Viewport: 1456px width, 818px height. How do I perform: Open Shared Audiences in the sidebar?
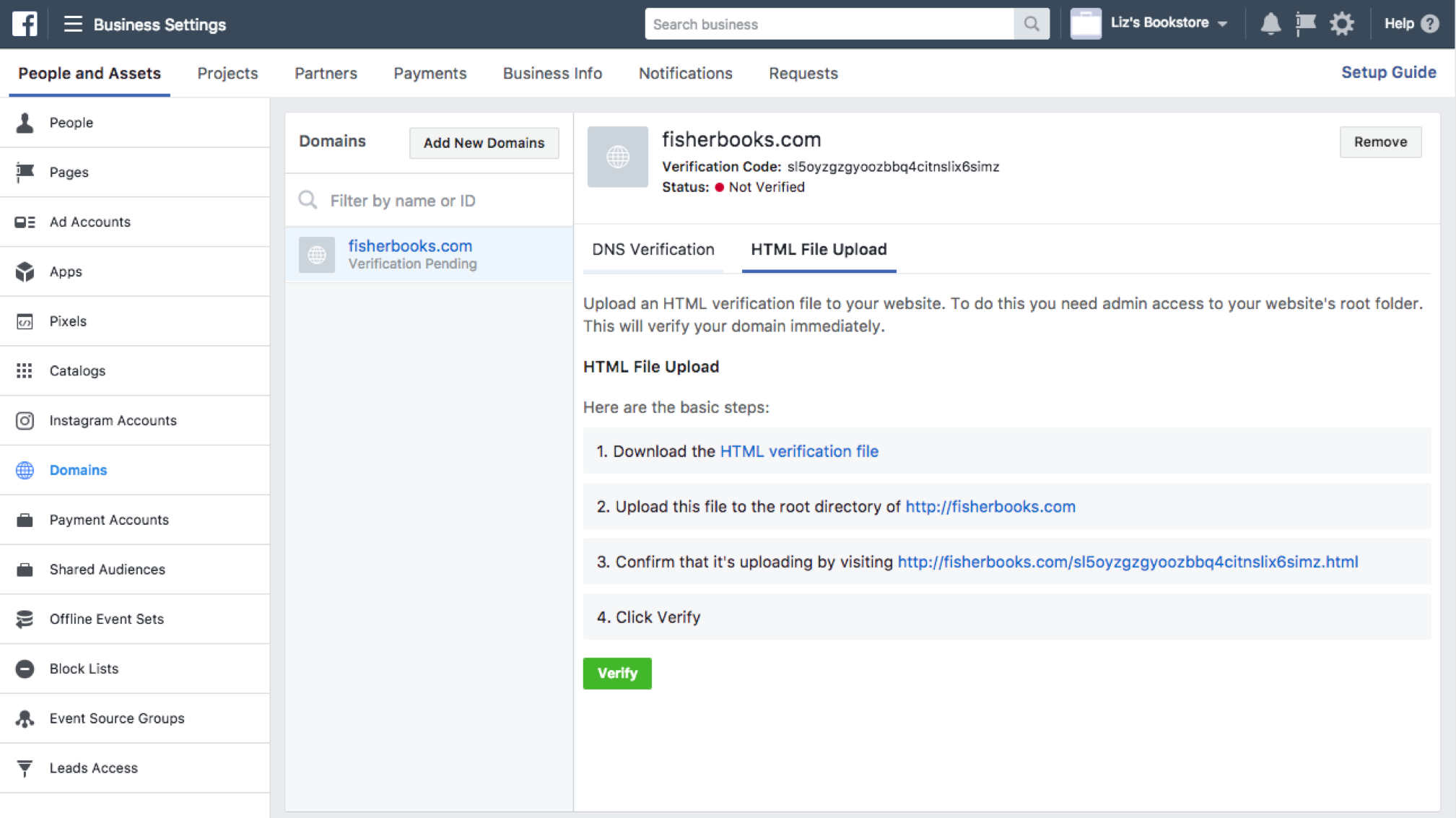pos(135,570)
